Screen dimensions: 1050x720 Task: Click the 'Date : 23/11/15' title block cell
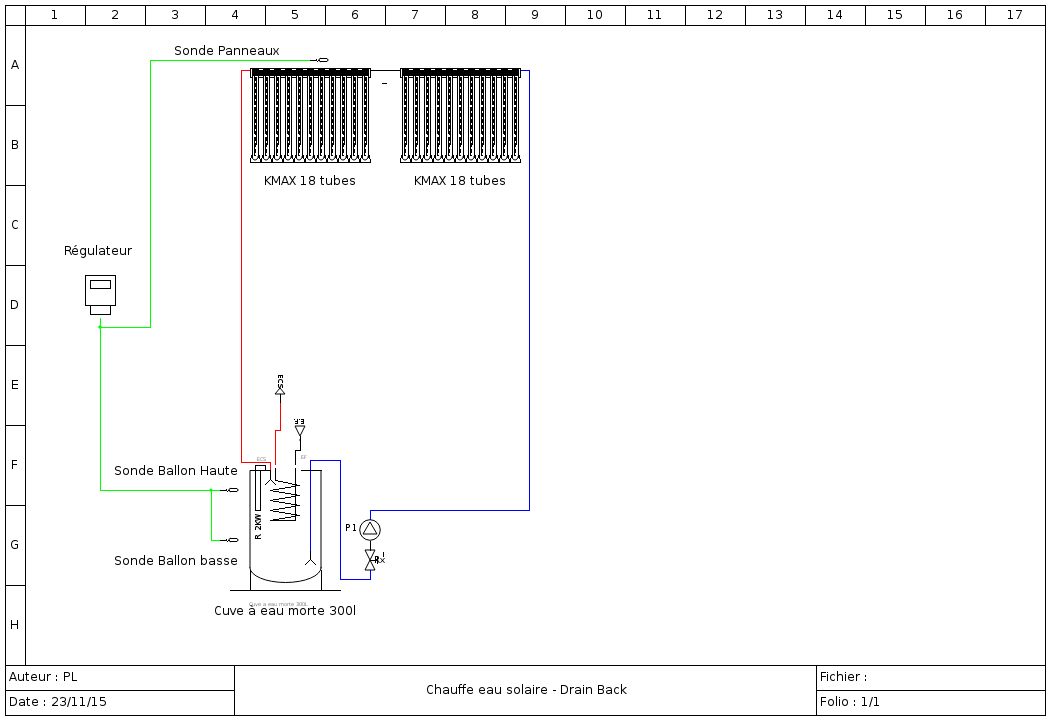point(121,703)
